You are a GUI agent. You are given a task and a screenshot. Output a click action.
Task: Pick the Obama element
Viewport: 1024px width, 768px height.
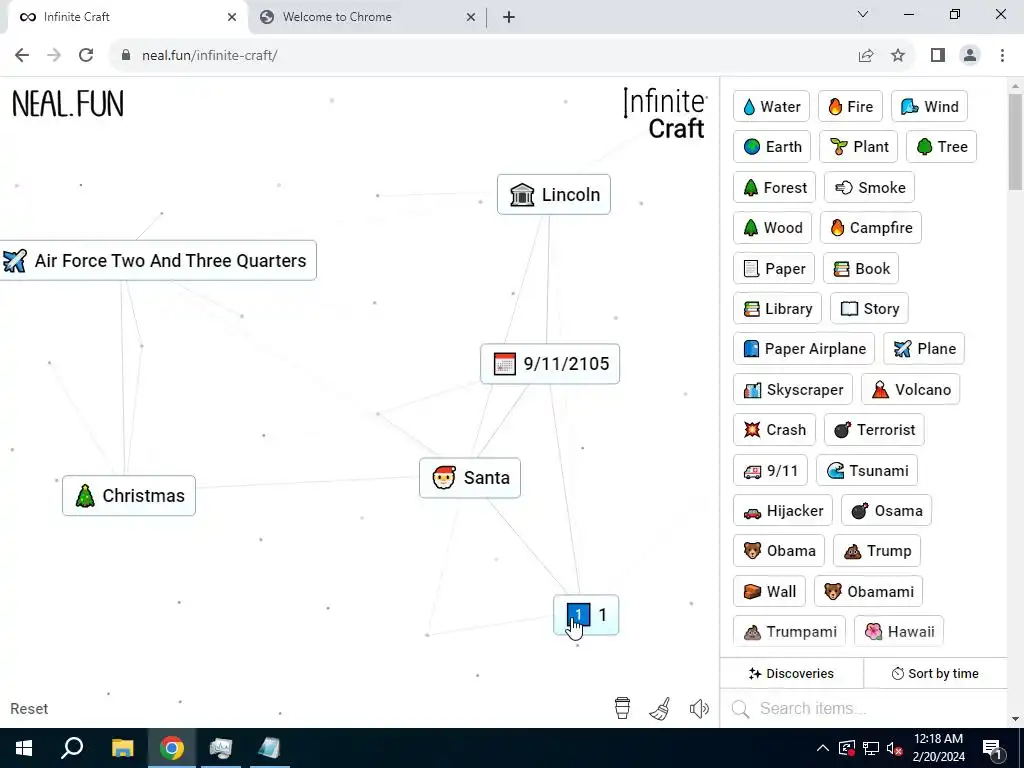[779, 551]
